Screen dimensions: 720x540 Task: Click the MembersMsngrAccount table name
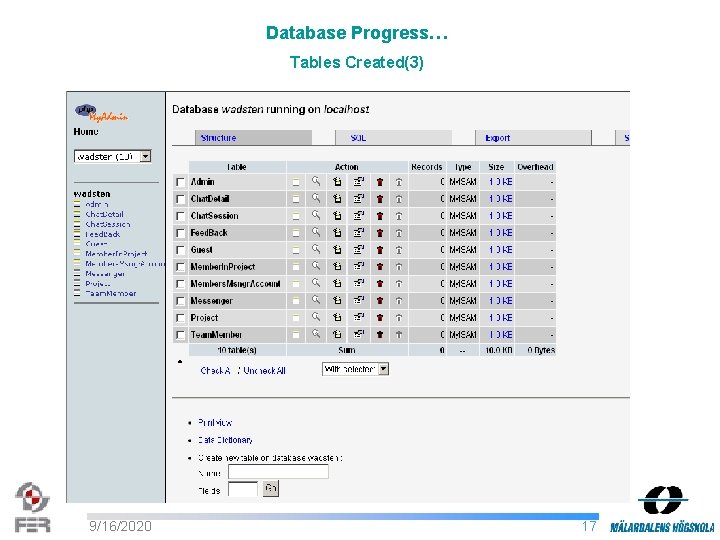click(x=236, y=284)
